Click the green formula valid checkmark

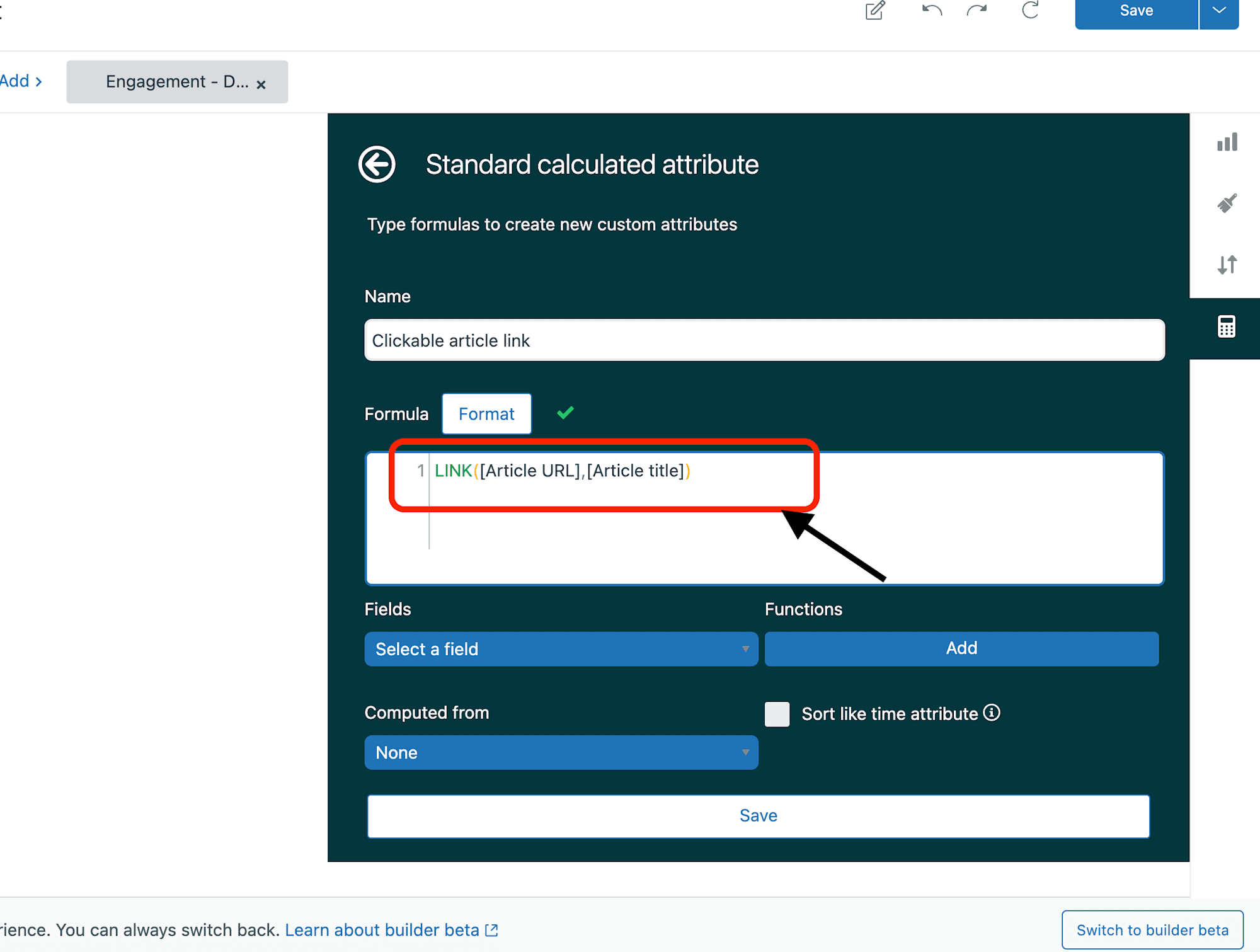[565, 413]
